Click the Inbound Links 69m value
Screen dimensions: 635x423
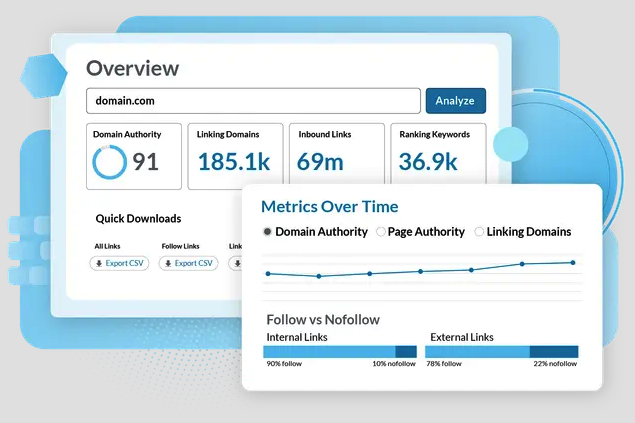[320, 162]
